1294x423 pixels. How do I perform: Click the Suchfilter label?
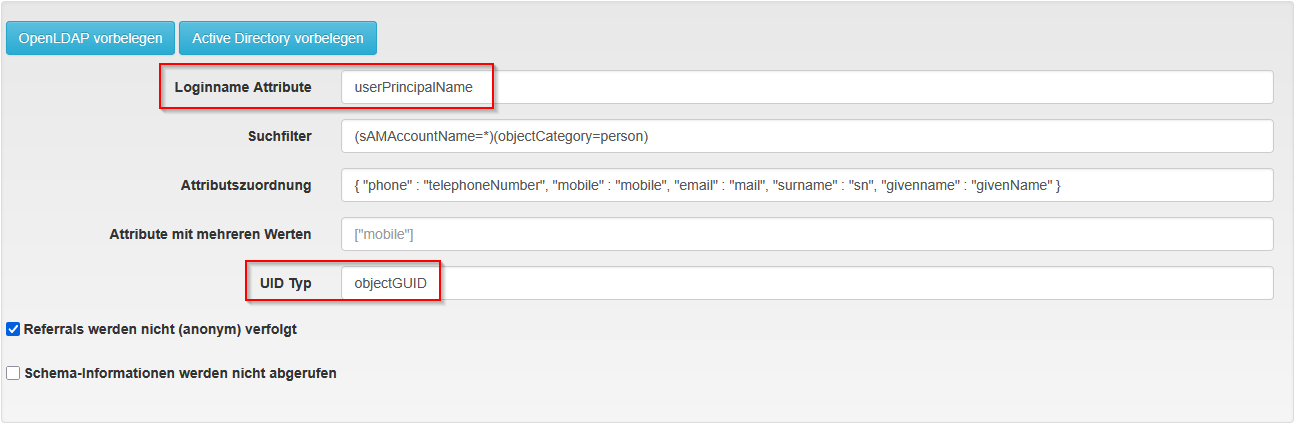pyautogui.click(x=279, y=136)
